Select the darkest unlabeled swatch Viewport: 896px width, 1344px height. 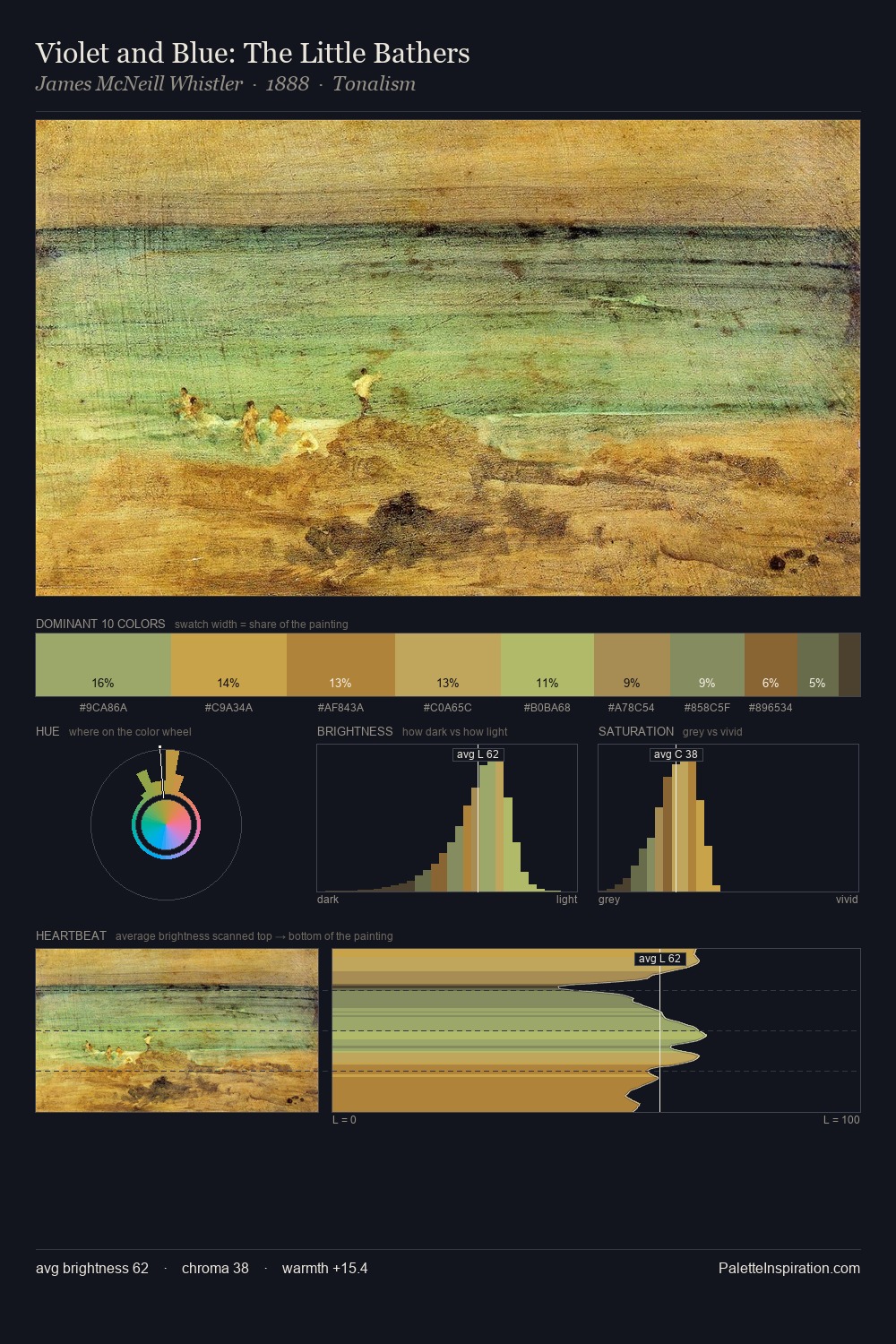(x=849, y=665)
